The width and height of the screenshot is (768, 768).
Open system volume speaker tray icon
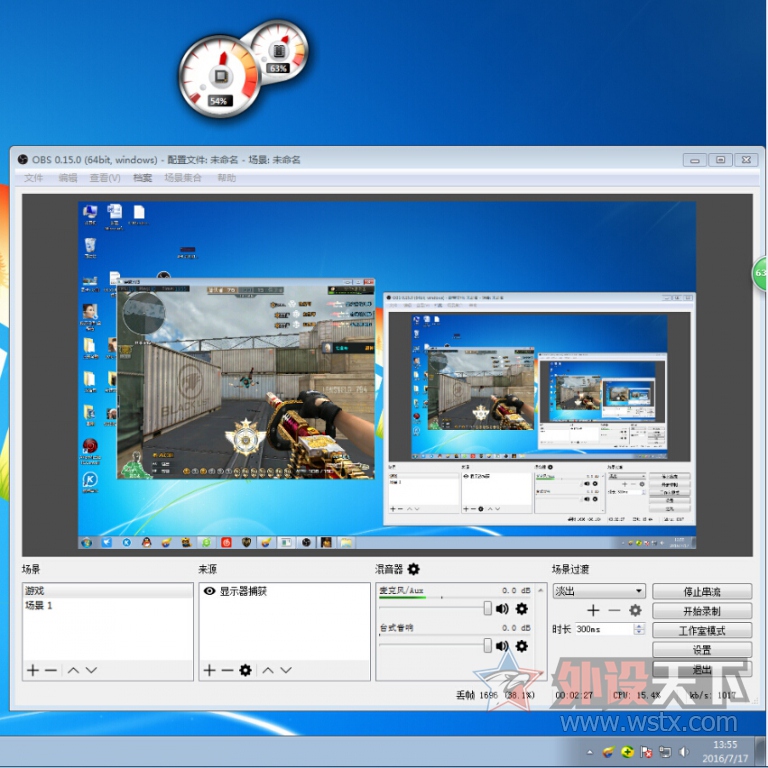pyautogui.click(x=684, y=751)
